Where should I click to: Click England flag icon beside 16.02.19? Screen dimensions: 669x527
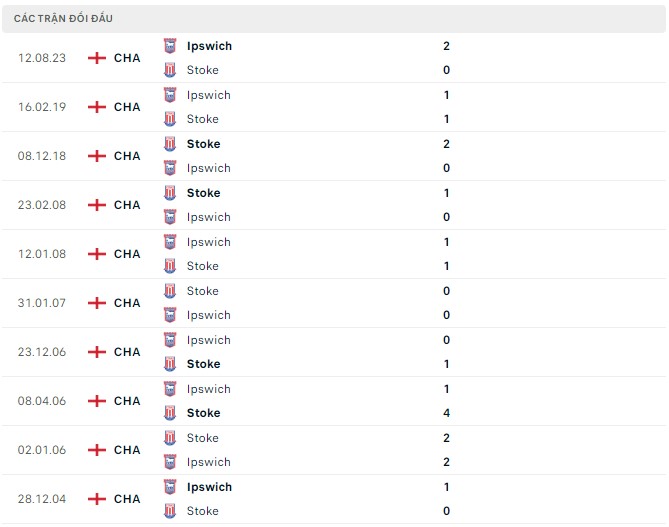97,107
